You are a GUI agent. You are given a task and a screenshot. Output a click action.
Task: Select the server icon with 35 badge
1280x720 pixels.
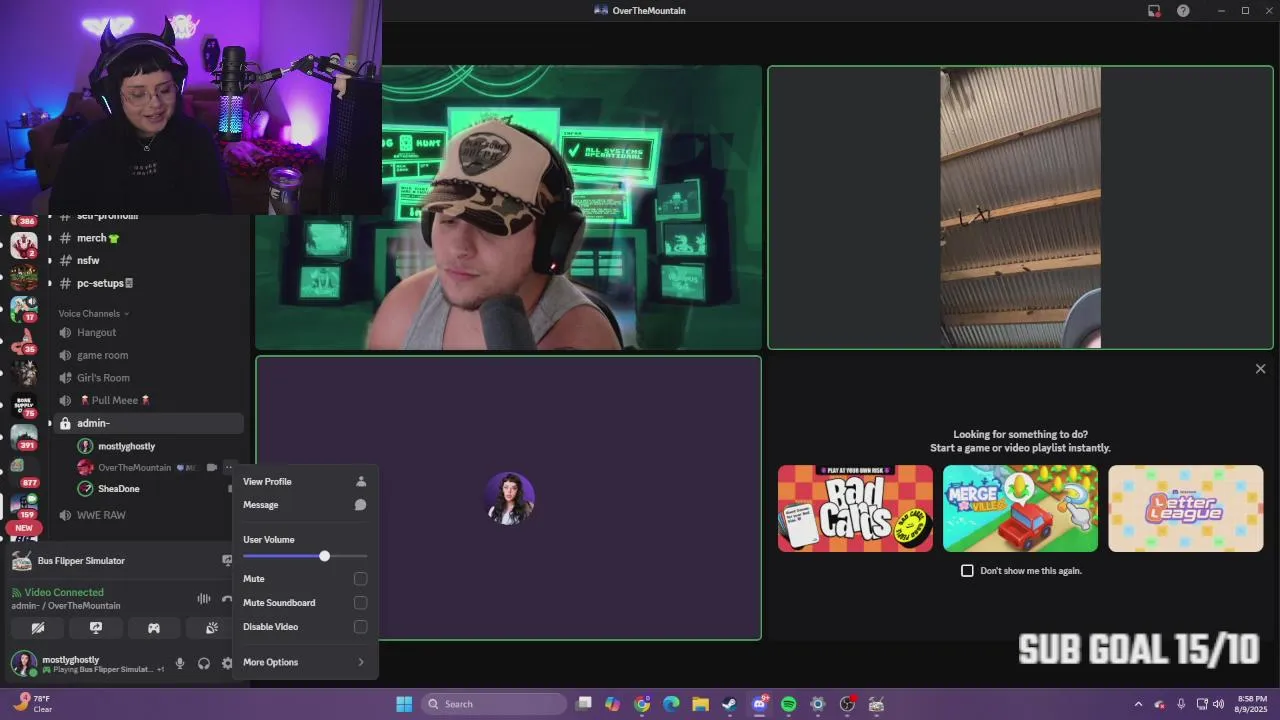pos(24,340)
